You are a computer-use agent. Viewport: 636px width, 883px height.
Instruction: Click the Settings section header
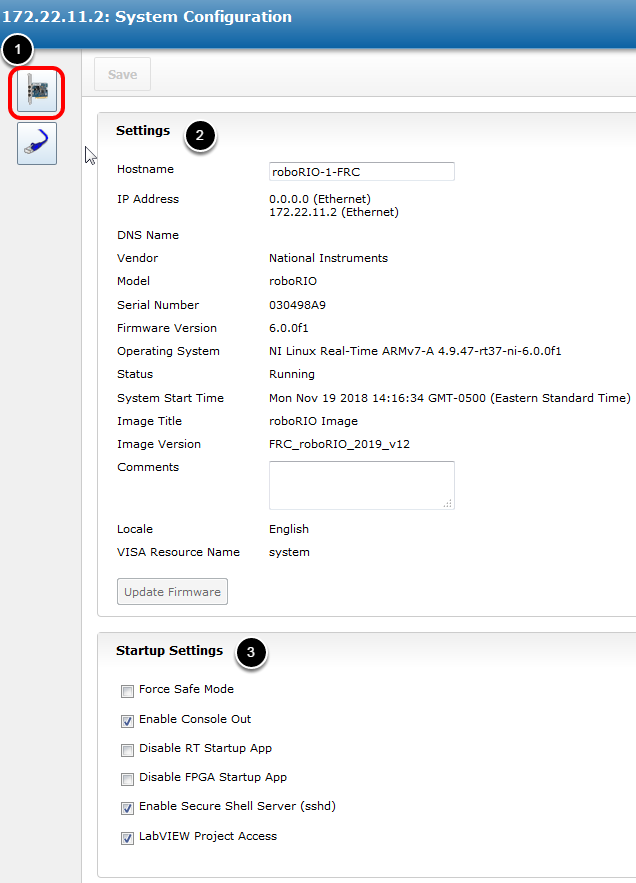(x=143, y=130)
